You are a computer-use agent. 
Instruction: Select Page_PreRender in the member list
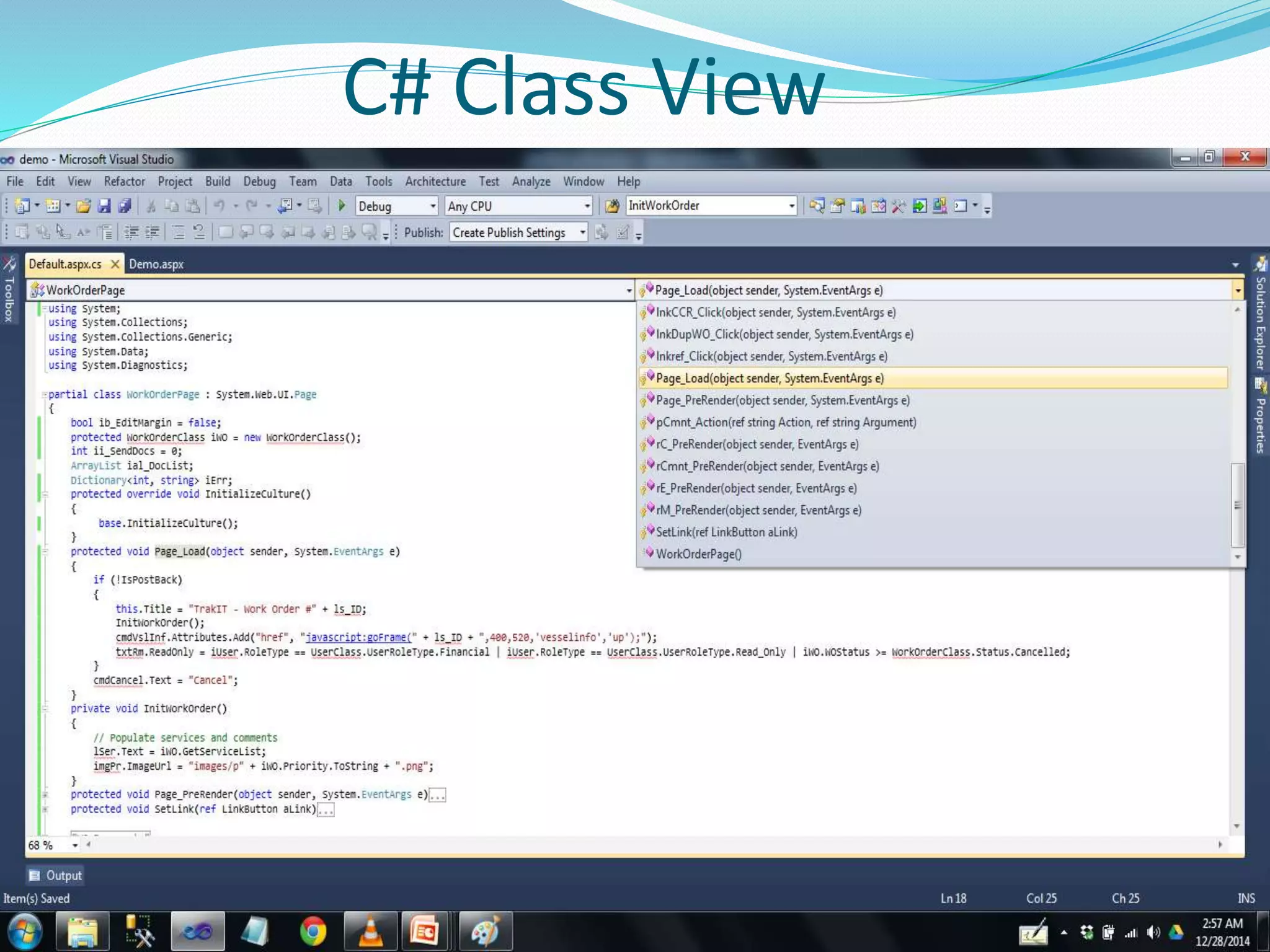tap(782, 400)
